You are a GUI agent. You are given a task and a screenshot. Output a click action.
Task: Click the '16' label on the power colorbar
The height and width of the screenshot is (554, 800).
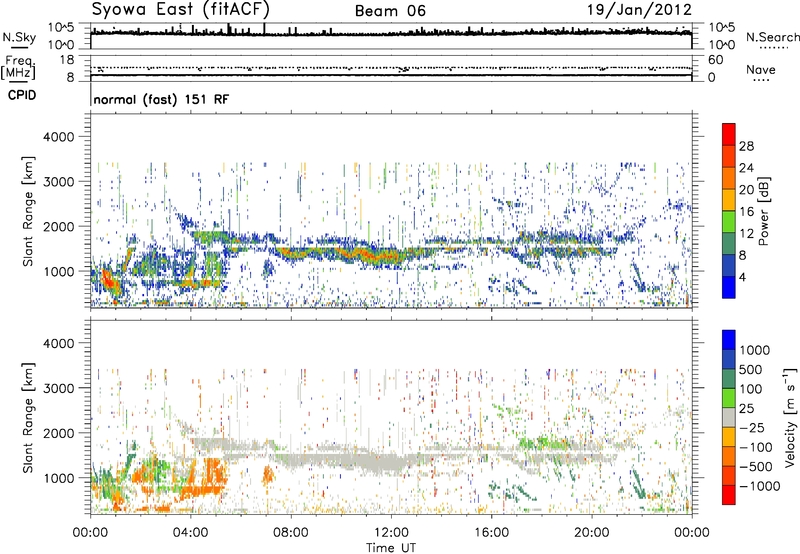746,212
